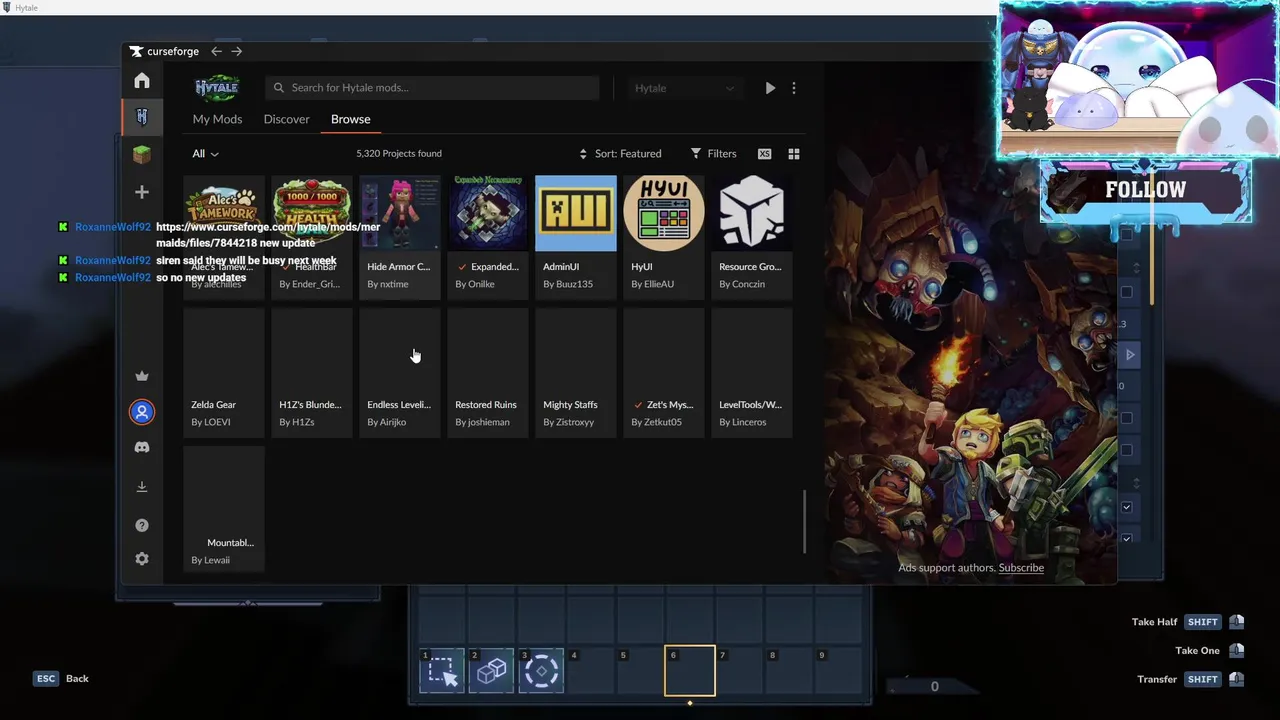
Task: Open the LevelTools/W... mod card
Action: pyautogui.click(x=752, y=372)
